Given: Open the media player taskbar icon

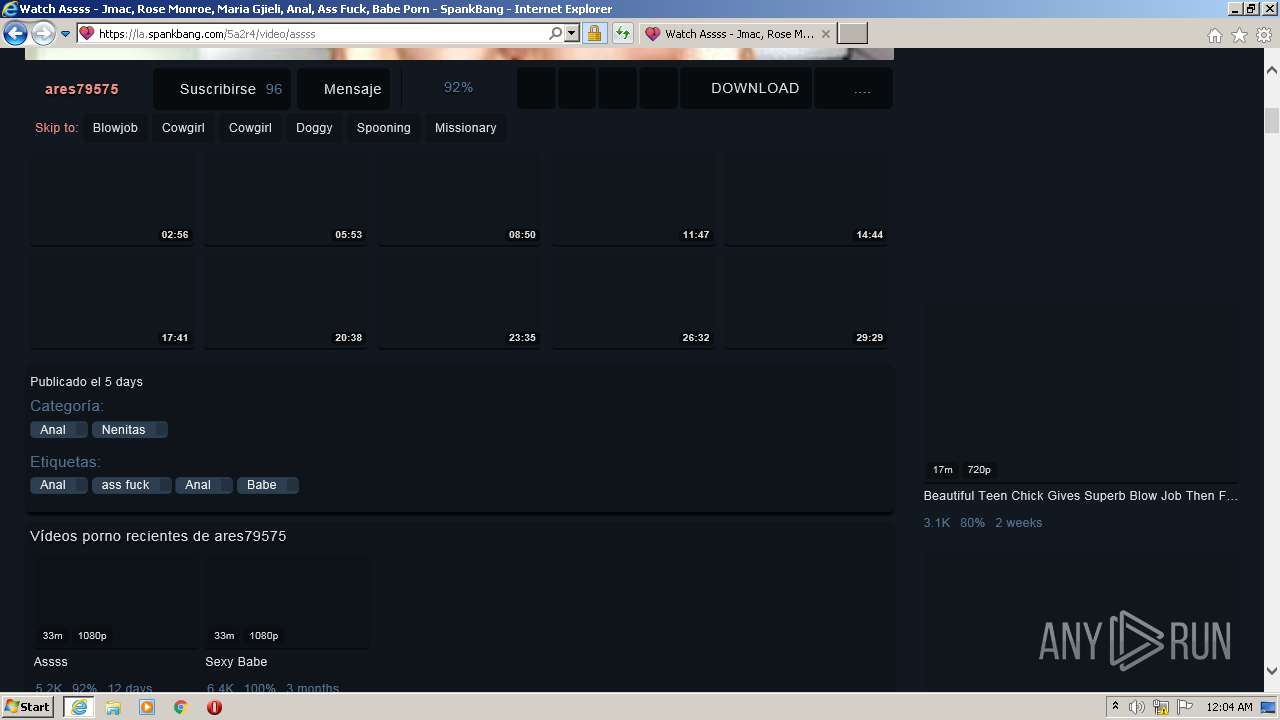Looking at the screenshot, I should coord(147,707).
